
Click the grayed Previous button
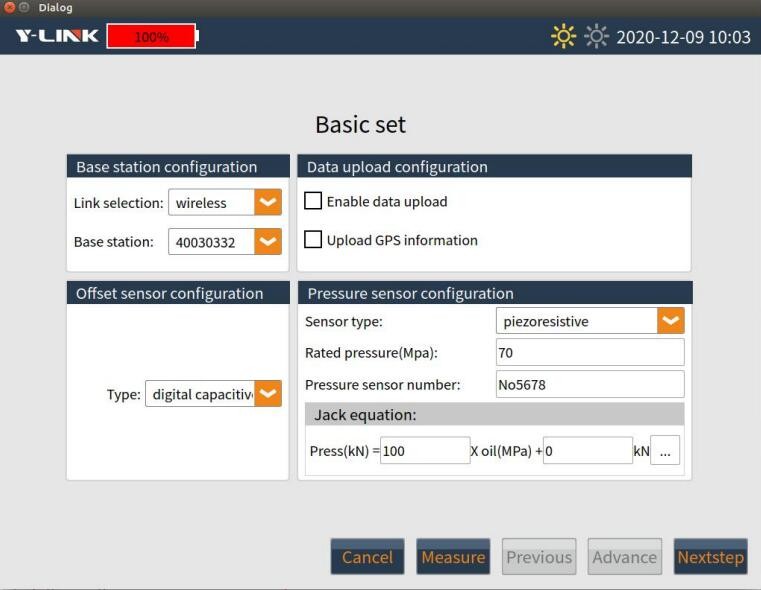coord(539,557)
